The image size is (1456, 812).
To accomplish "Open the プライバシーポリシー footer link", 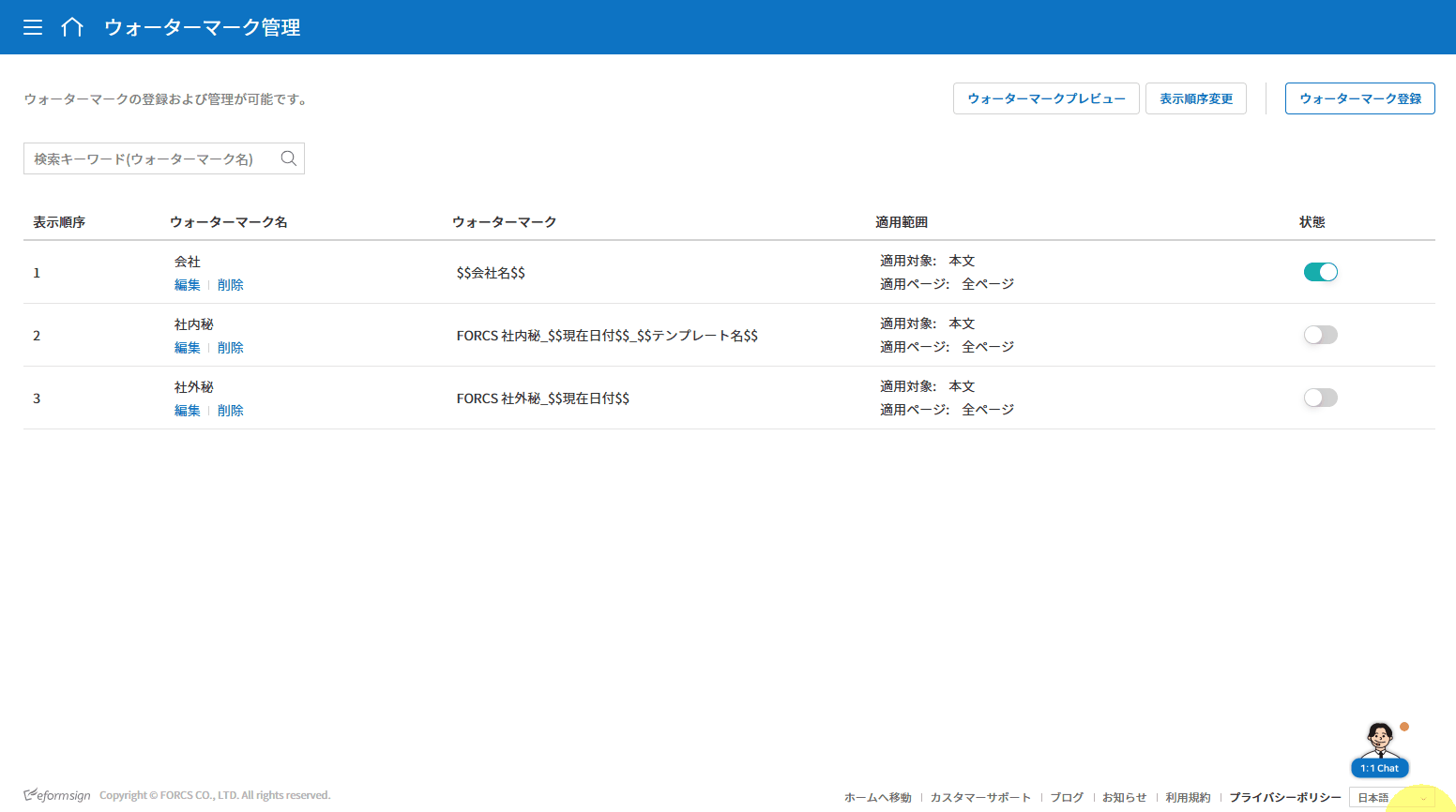I will pyautogui.click(x=1284, y=797).
